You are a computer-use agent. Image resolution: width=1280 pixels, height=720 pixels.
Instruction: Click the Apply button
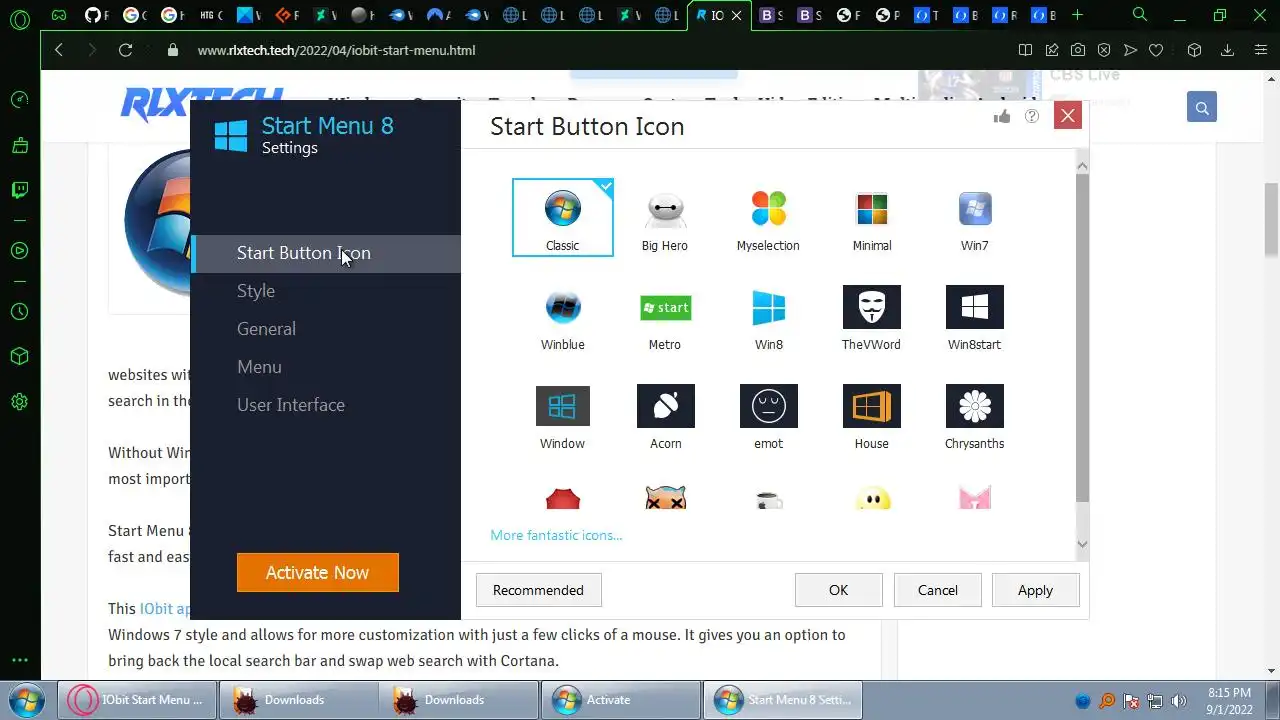click(x=1035, y=590)
